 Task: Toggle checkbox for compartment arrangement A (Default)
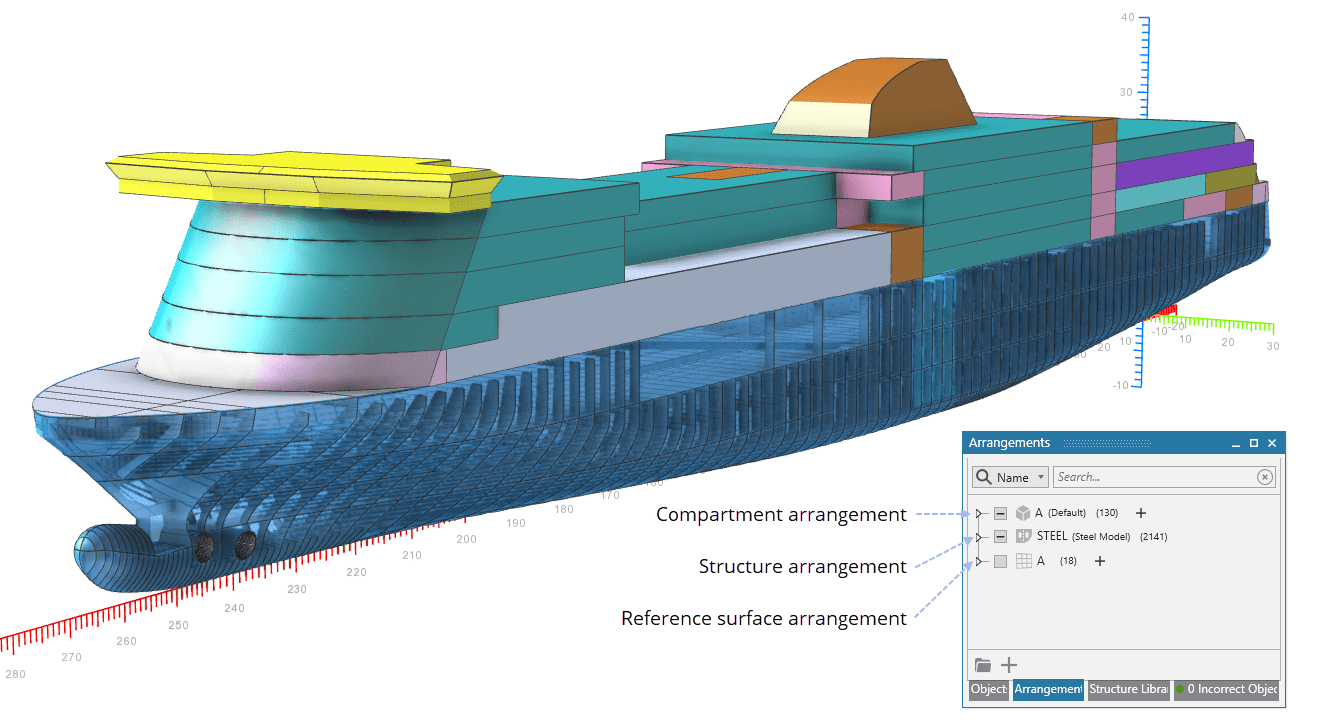(1000, 513)
